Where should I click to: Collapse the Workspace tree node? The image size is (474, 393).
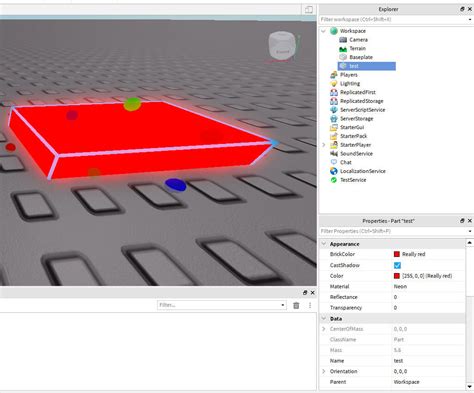pyautogui.click(x=323, y=31)
